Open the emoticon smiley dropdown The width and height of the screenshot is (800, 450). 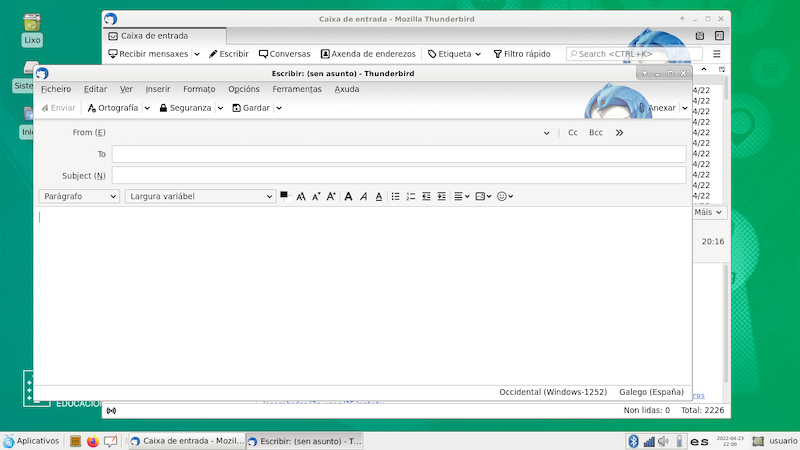pos(505,196)
